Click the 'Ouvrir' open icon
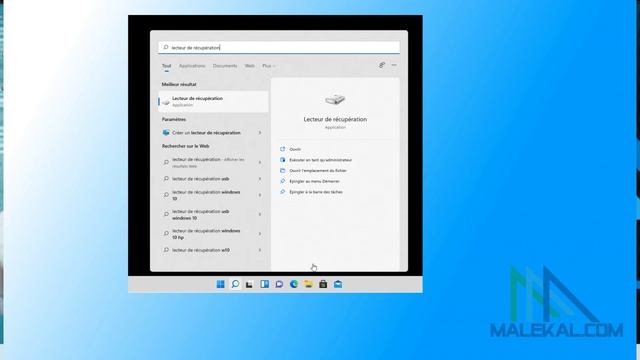The image size is (640, 360). pyautogui.click(x=282, y=149)
